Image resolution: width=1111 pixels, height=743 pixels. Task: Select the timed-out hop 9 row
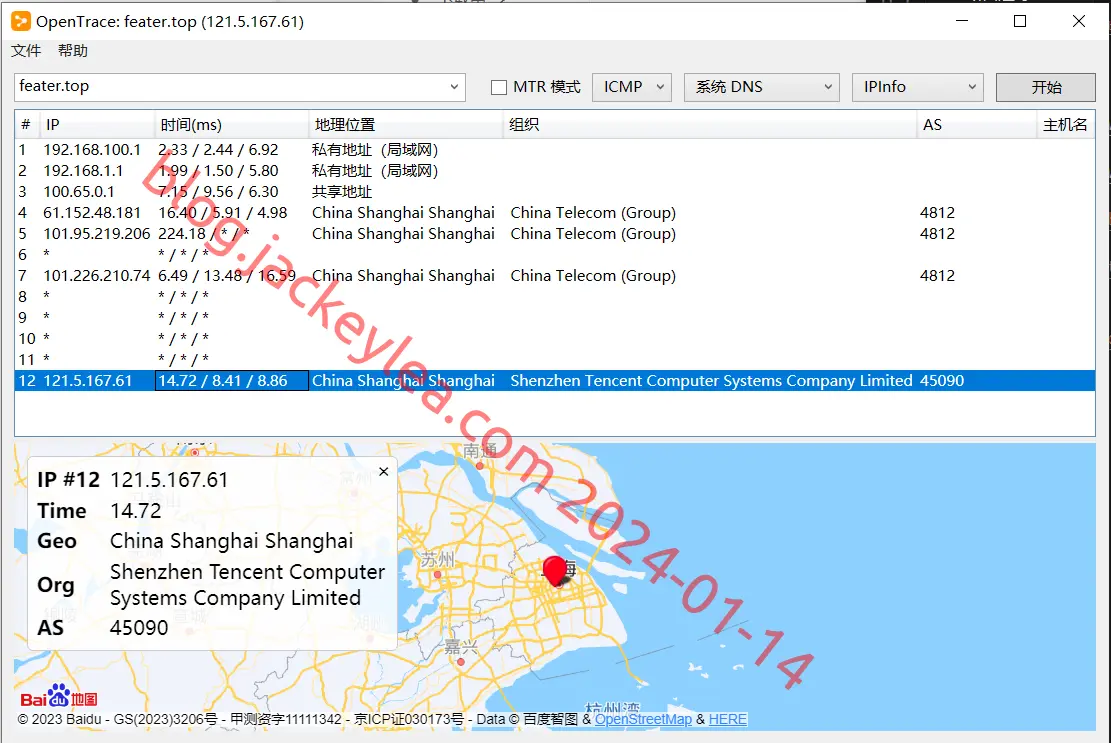pos(555,317)
